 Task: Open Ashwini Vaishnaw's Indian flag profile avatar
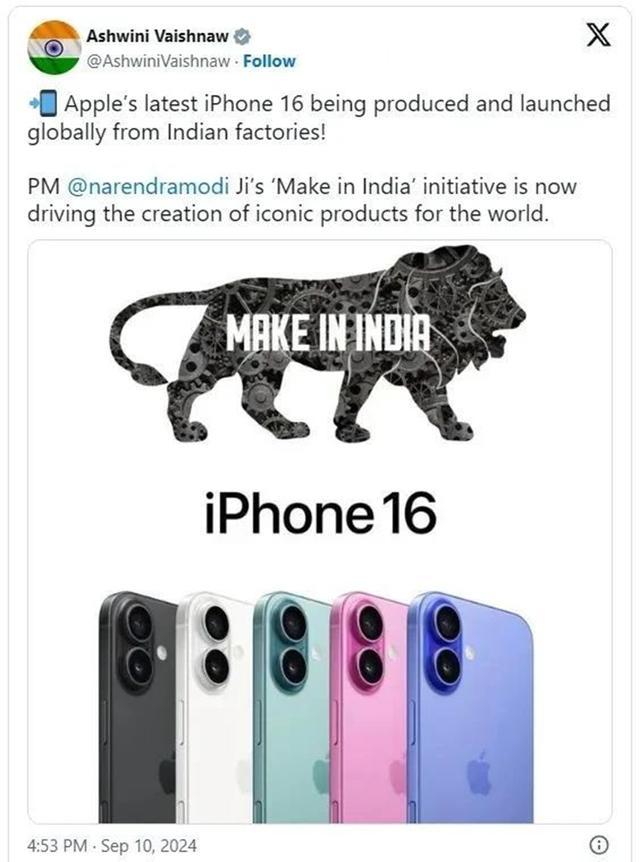54,47
